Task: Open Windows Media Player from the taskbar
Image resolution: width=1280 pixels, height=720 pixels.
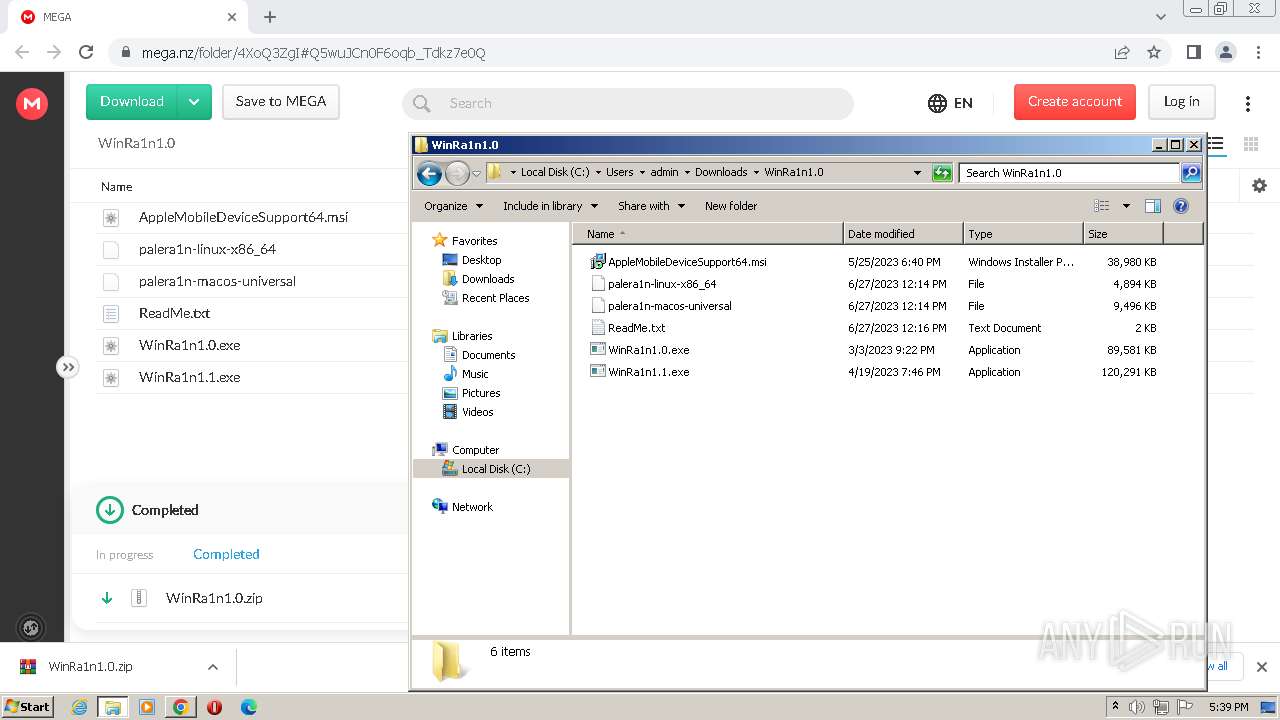Action: tap(147, 707)
